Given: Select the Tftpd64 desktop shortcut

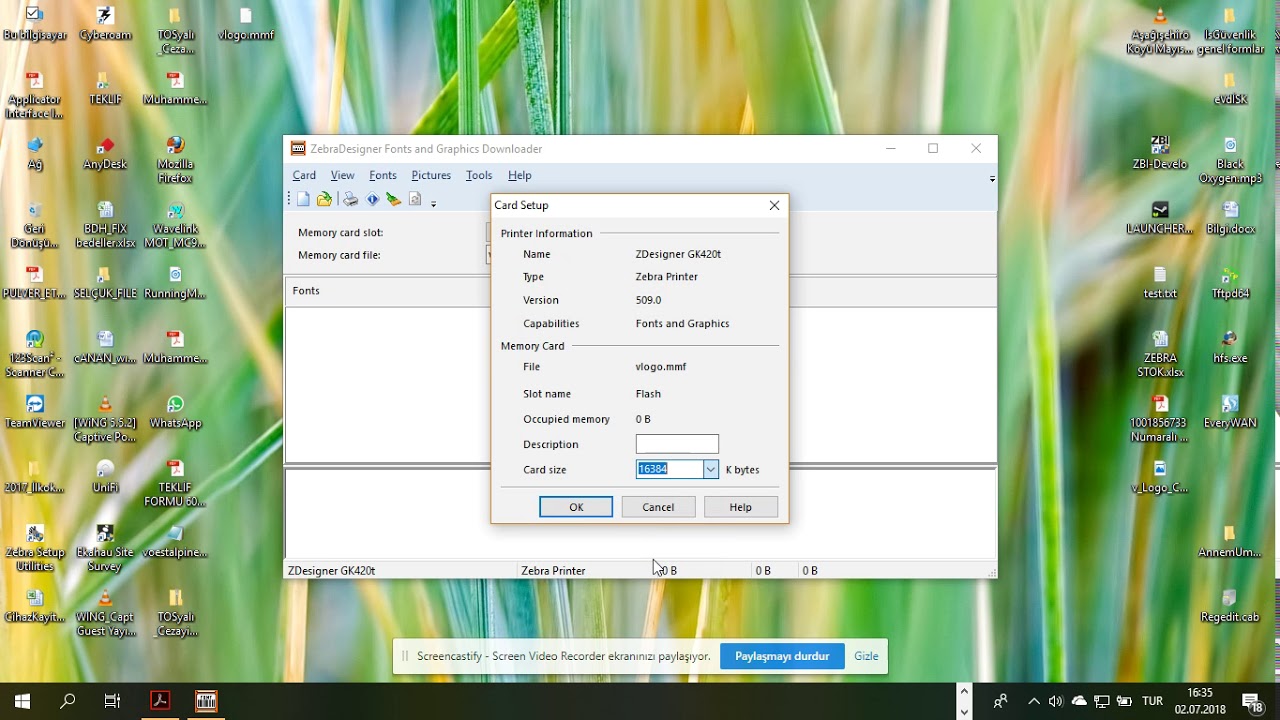Looking at the screenshot, I should pos(1230,283).
